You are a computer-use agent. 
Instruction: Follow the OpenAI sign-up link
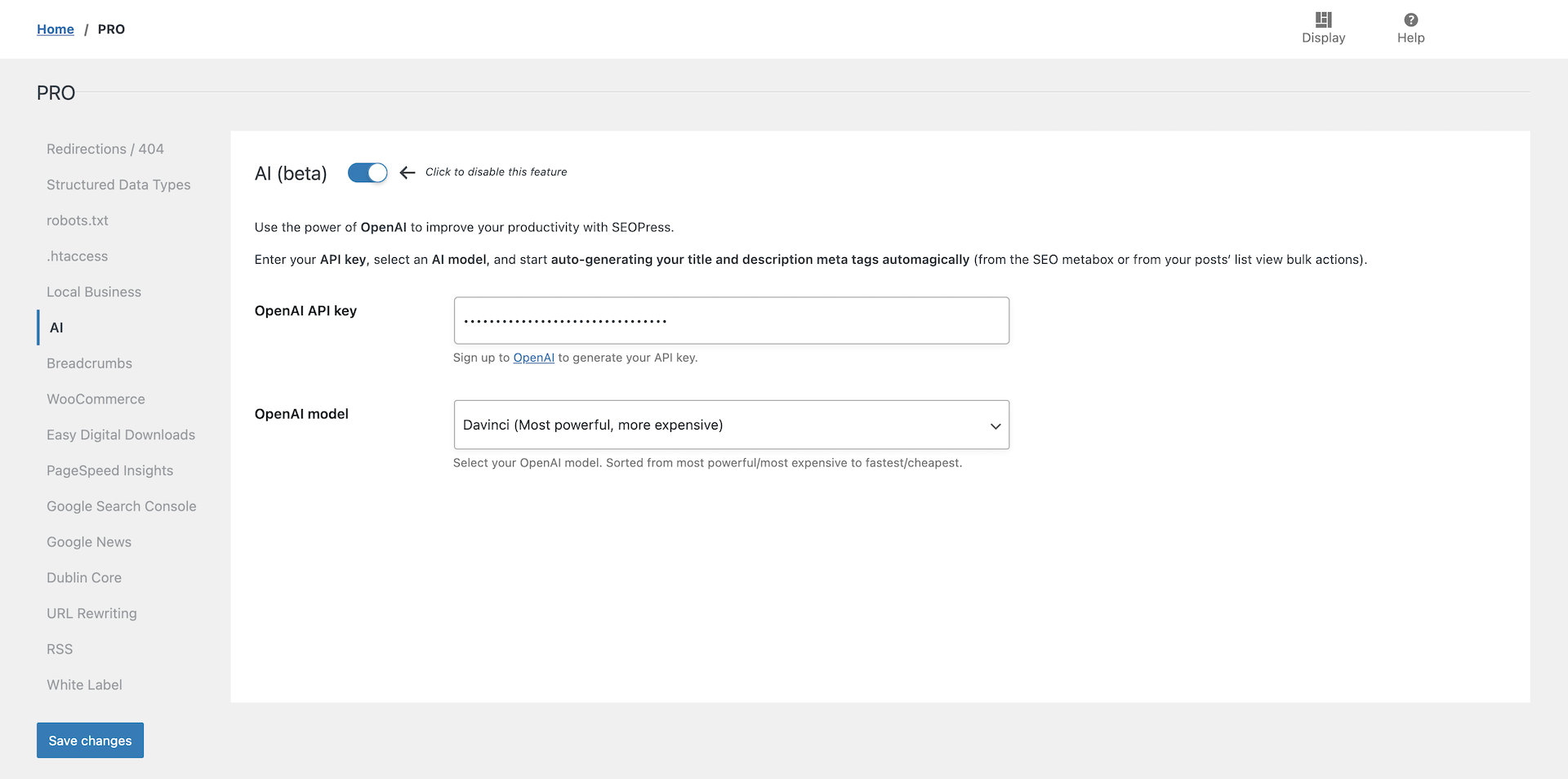[533, 358]
